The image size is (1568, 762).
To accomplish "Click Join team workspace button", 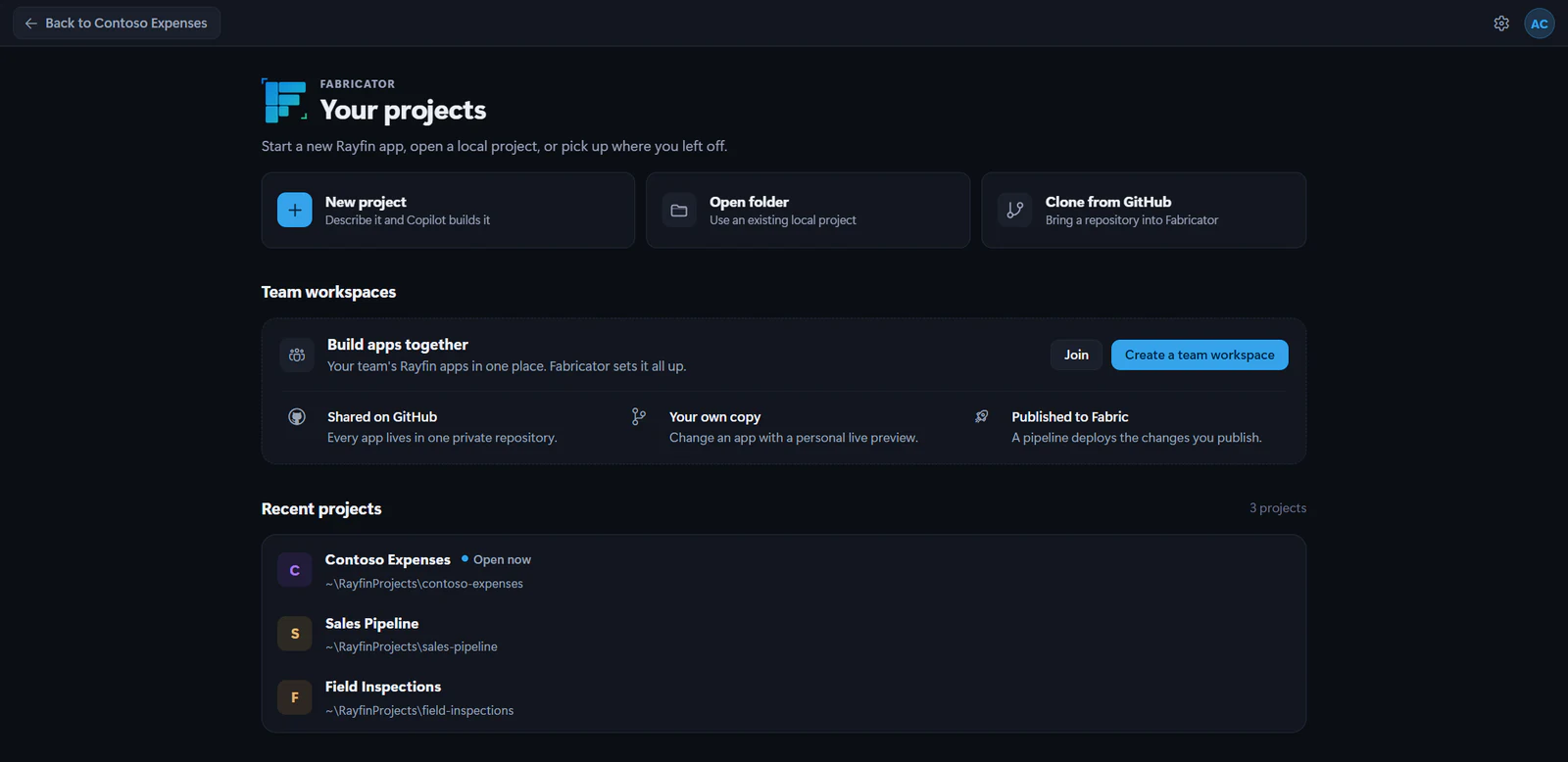I will coord(1076,355).
